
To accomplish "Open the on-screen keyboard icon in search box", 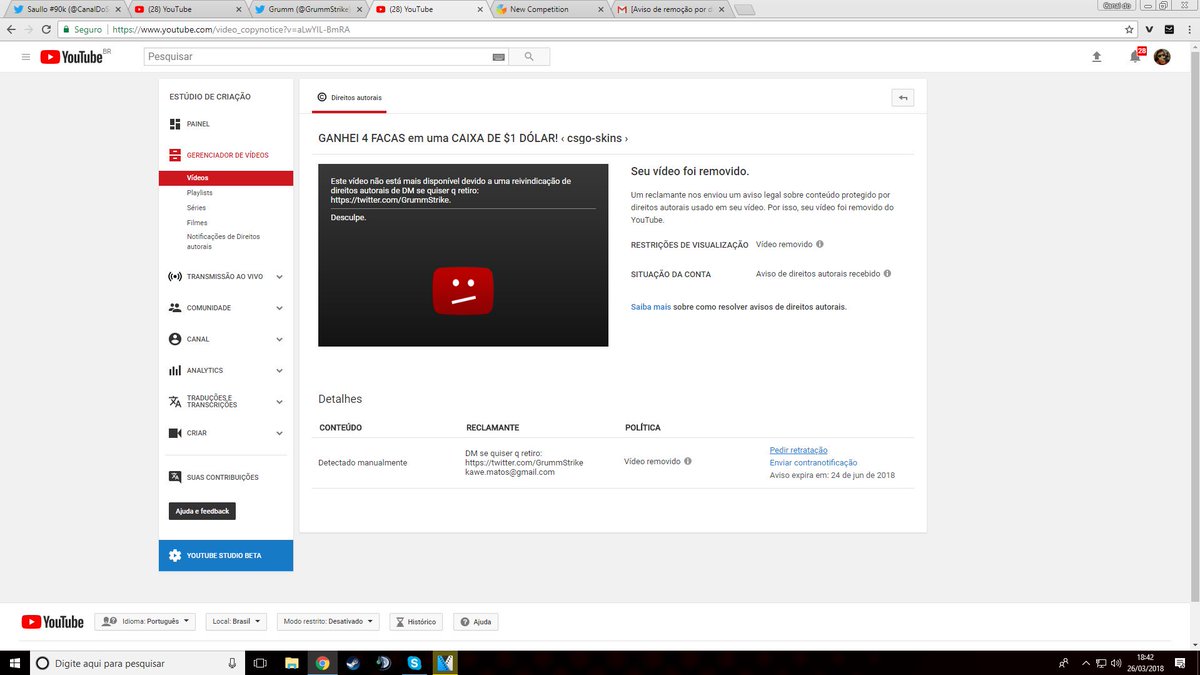I will tap(498, 57).
